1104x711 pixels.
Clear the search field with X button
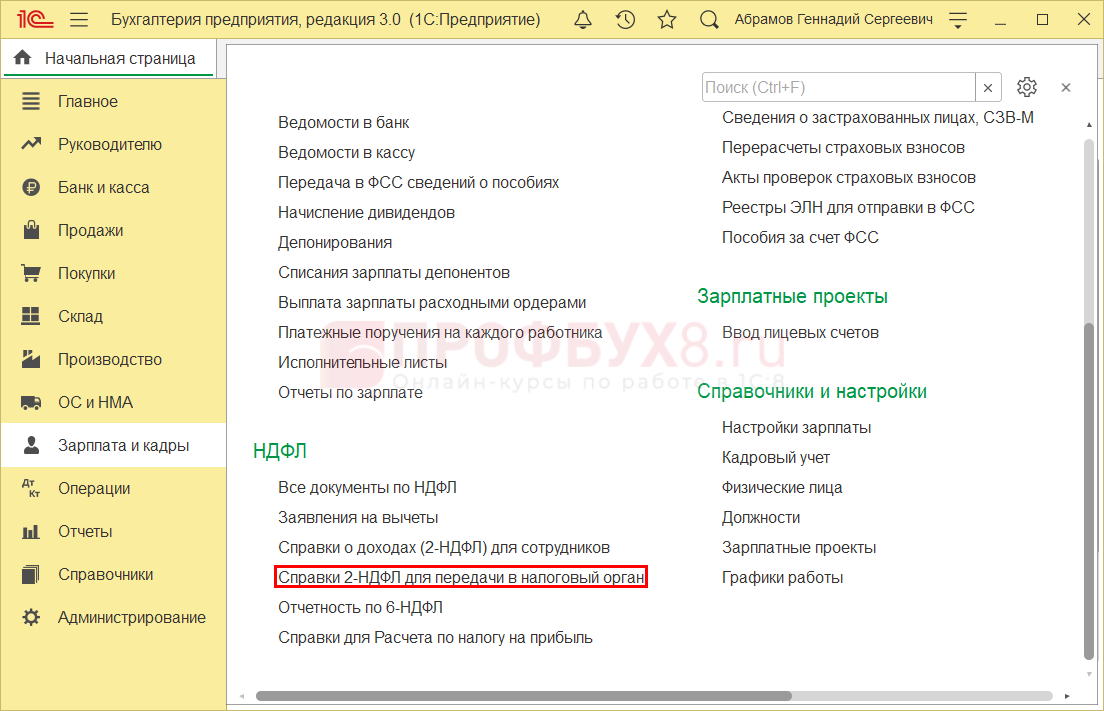988,87
